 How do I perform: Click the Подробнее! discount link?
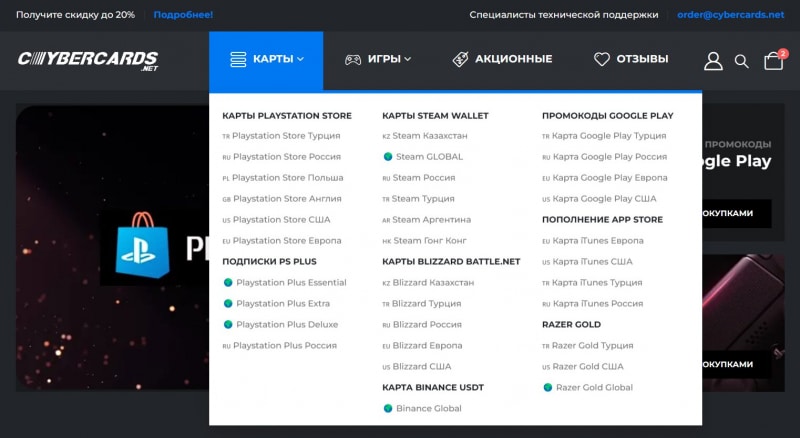183,15
